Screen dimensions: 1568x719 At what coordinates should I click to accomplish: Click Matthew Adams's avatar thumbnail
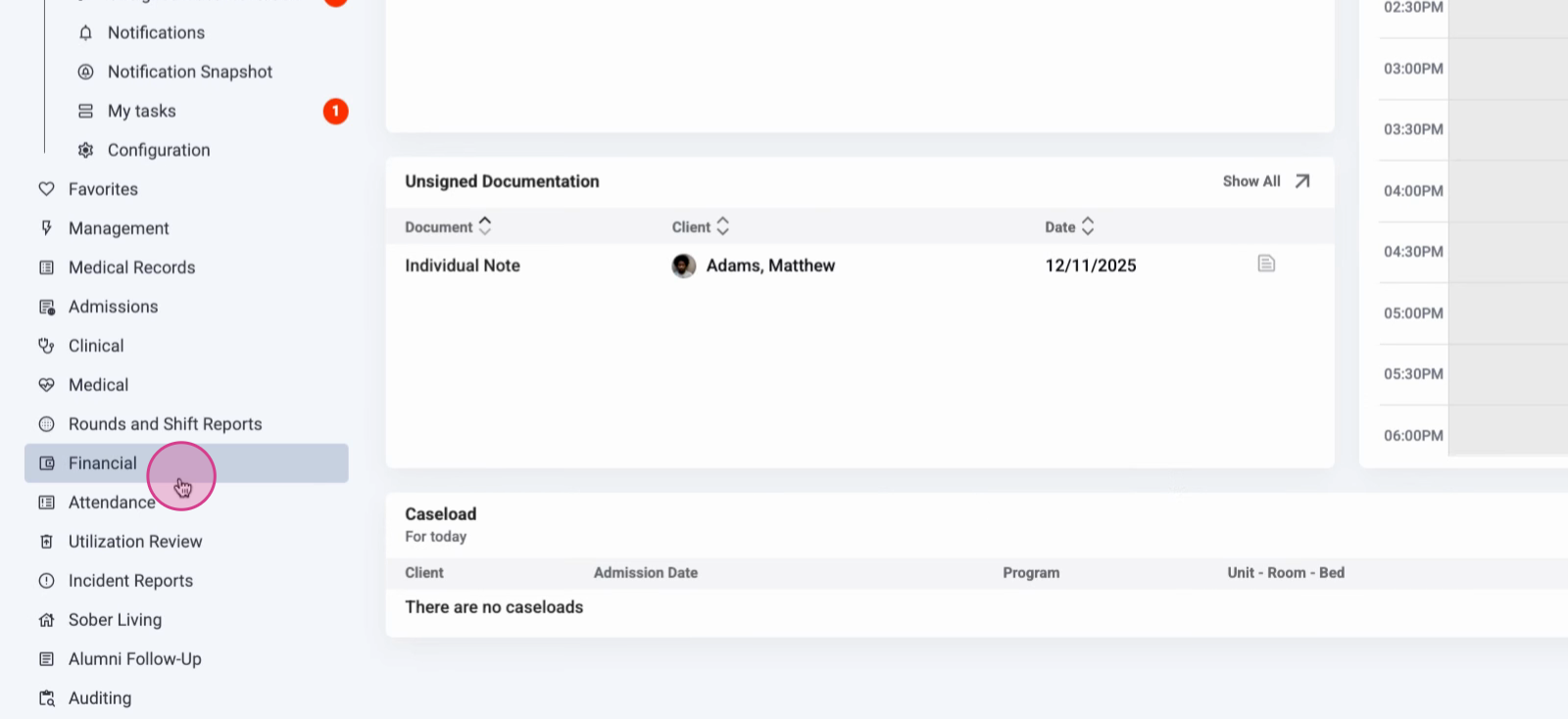(x=683, y=265)
